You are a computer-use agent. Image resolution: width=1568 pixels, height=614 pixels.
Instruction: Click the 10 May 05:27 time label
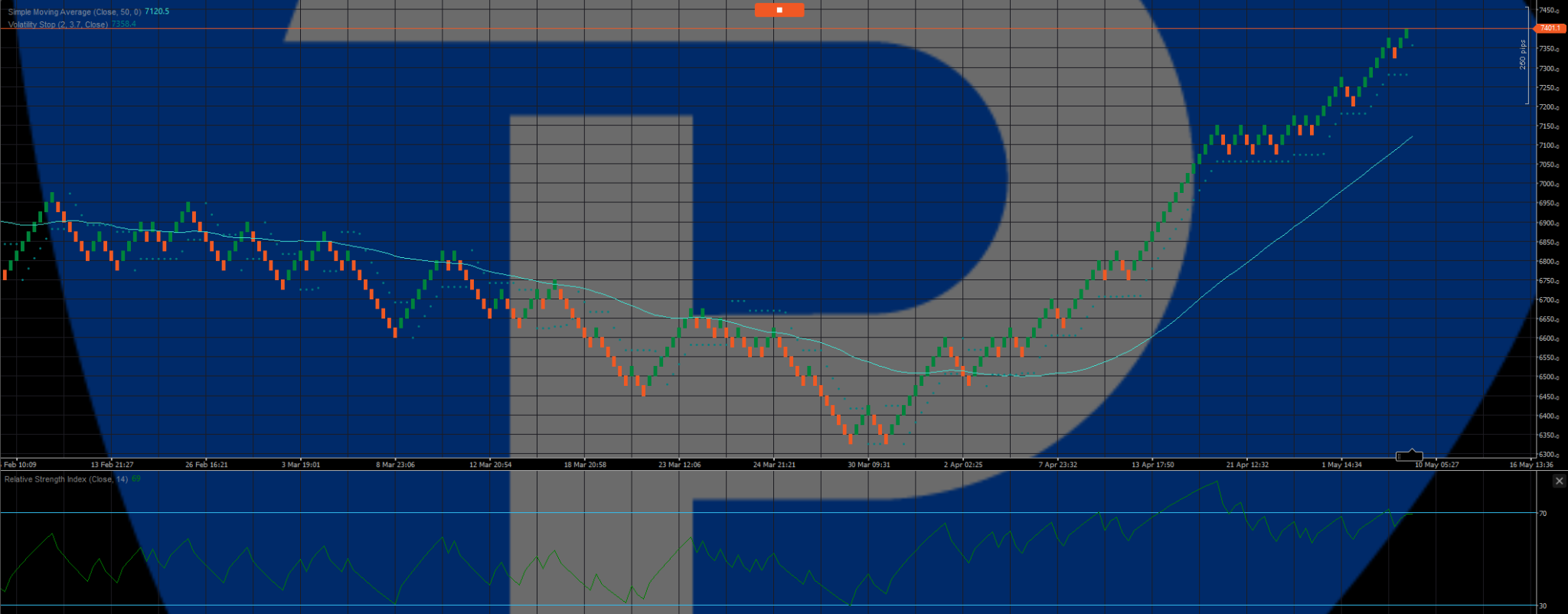(1436, 465)
